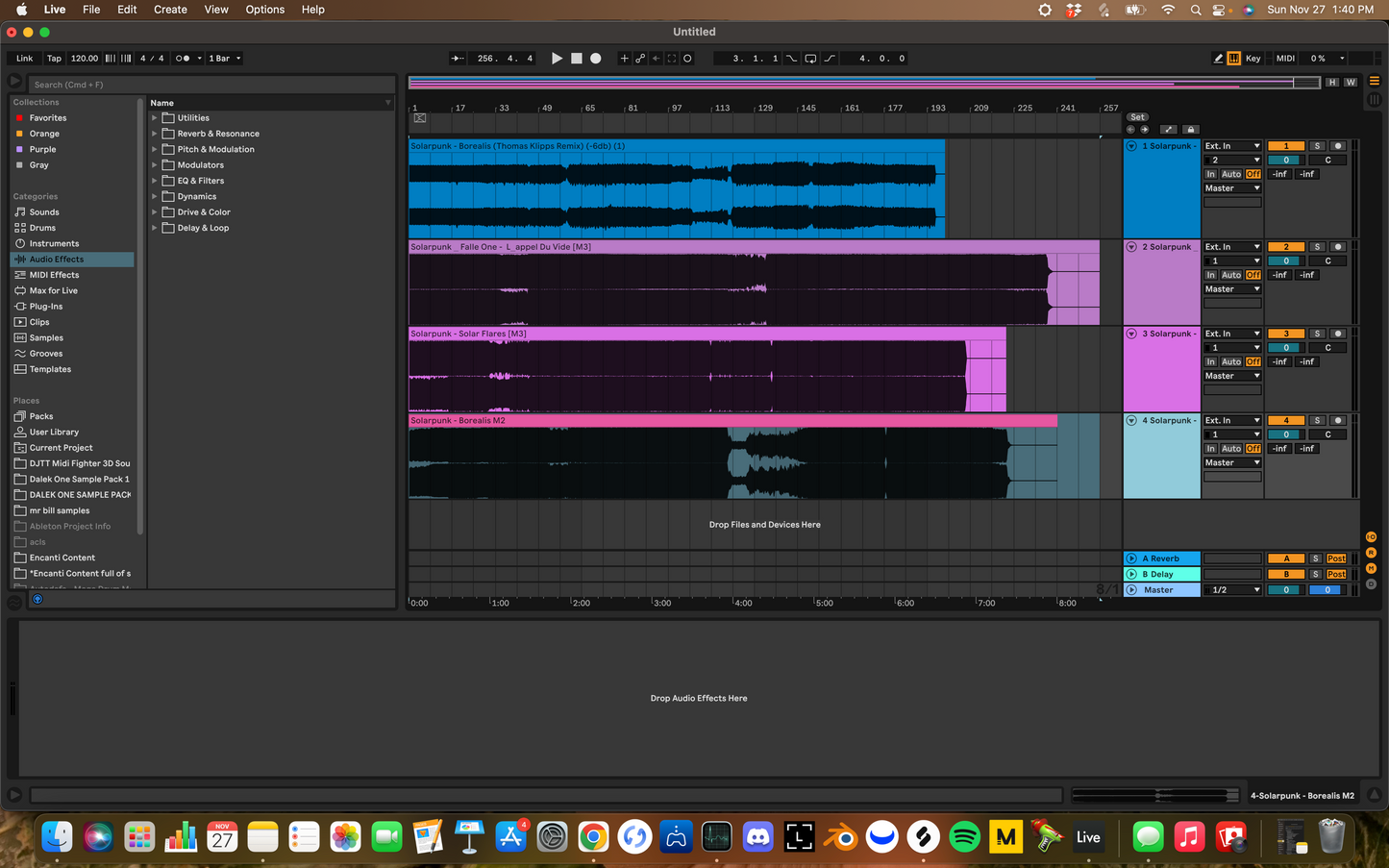Viewport: 1389px width, 868px height.
Task: Toggle Post button on B Delay
Action: 1336,574
